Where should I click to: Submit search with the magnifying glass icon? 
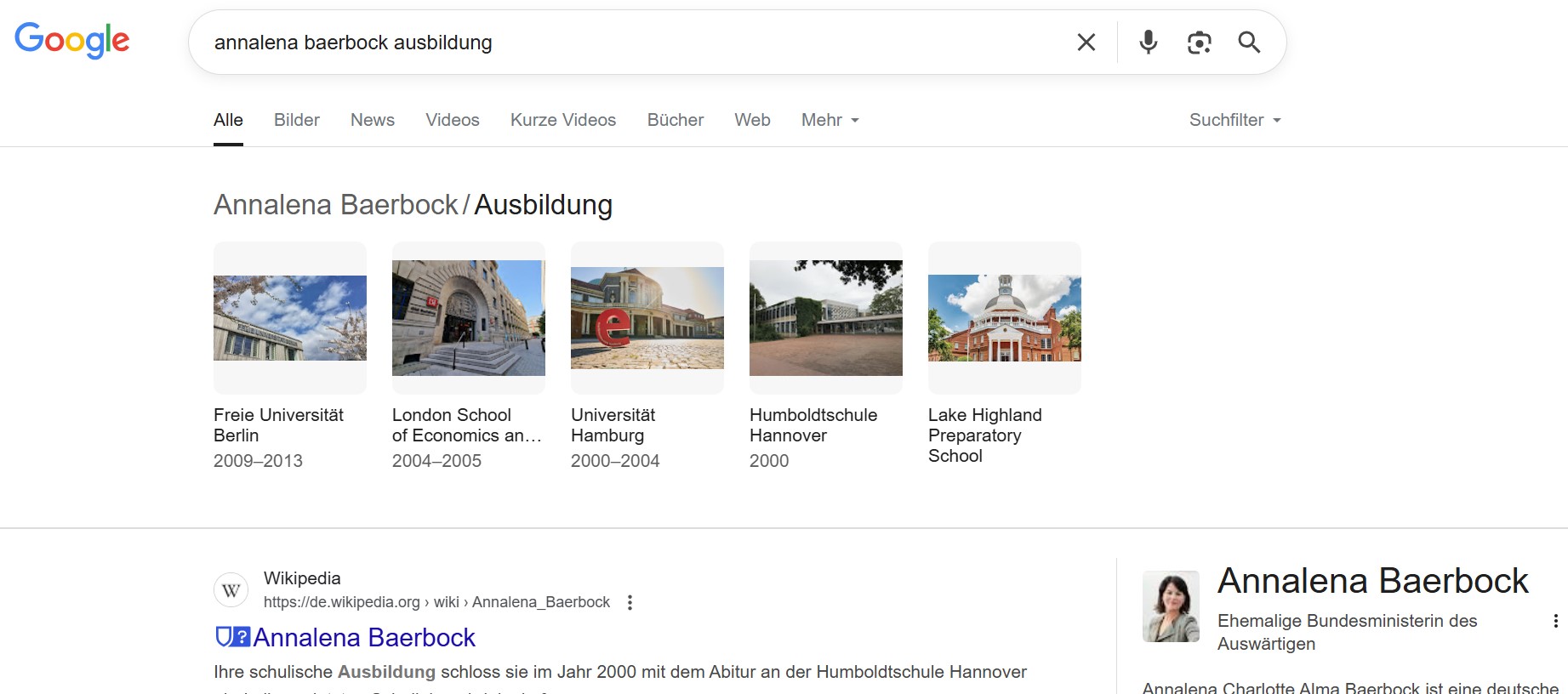[1249, 42]
